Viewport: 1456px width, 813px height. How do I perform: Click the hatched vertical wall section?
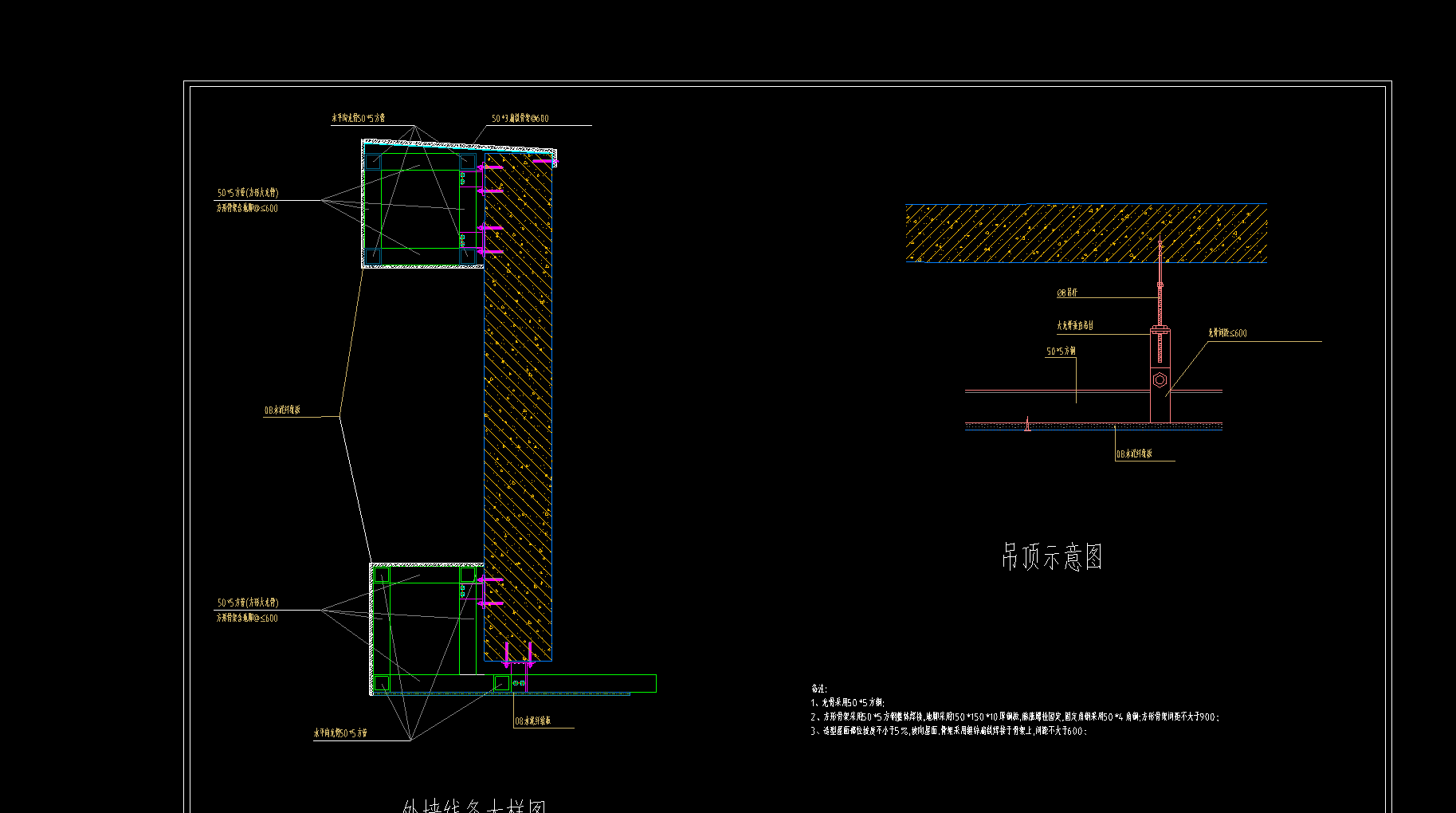click(x=518, y=406)
